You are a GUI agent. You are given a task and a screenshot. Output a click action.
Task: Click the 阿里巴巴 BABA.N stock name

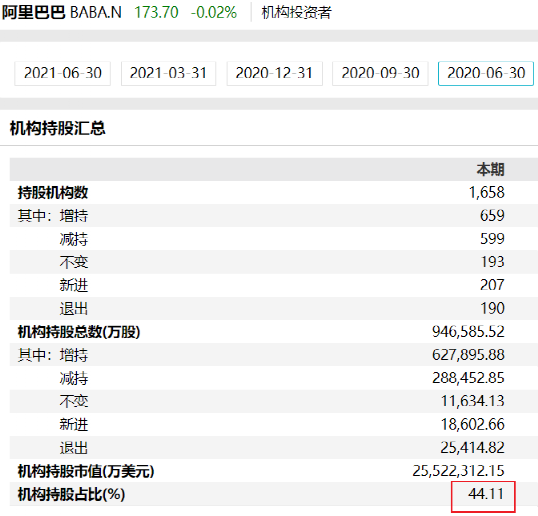[x=62, y=13]
